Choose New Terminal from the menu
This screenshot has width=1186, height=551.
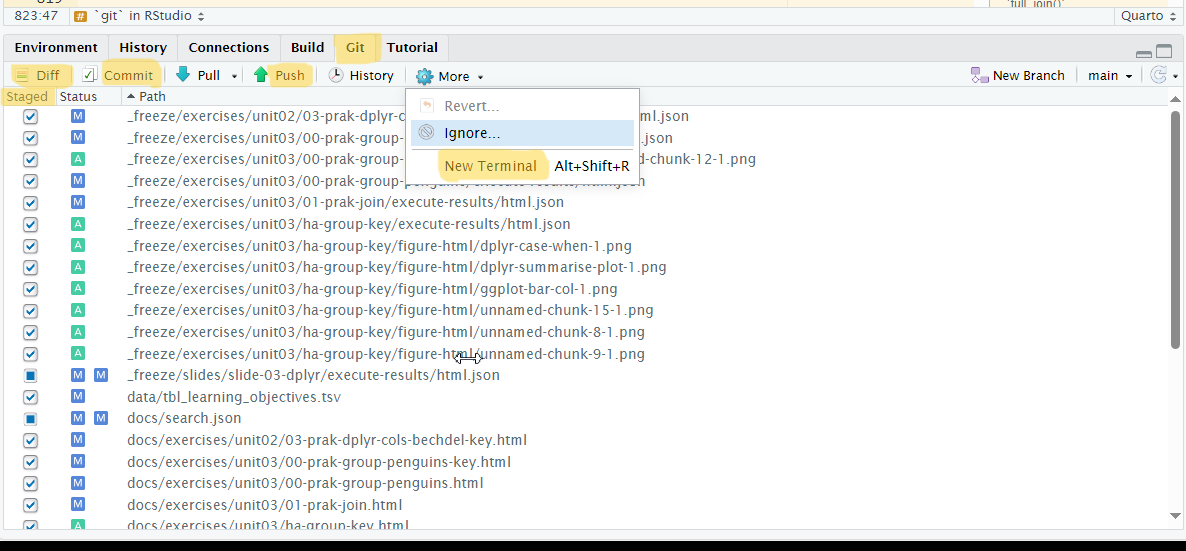click(x=490, y=166)
